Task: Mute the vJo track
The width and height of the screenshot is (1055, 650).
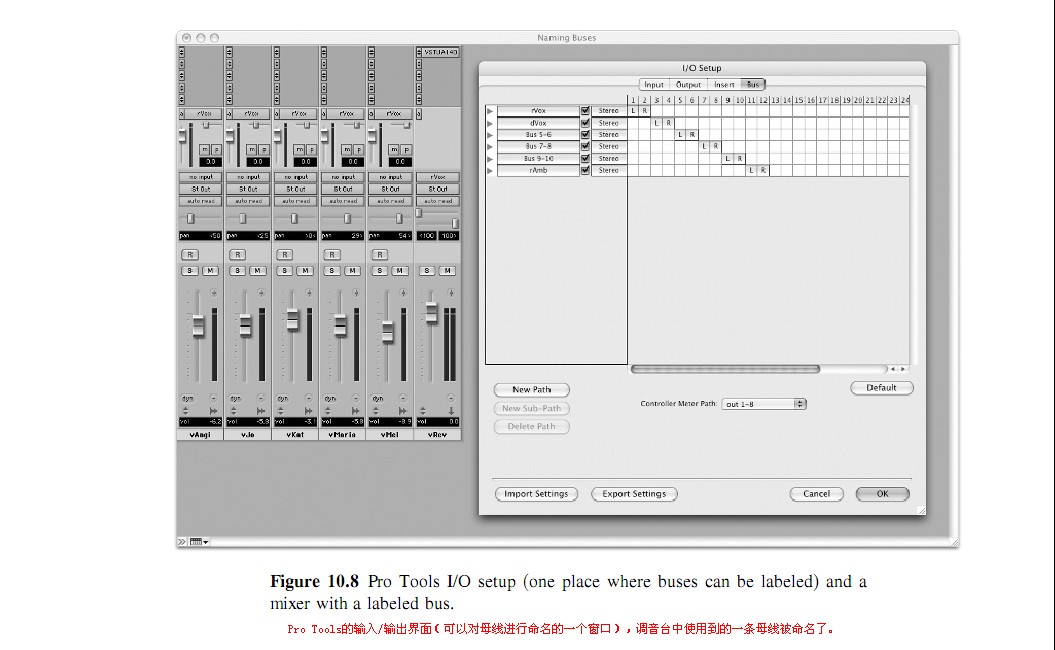Action: coord(258,270)
